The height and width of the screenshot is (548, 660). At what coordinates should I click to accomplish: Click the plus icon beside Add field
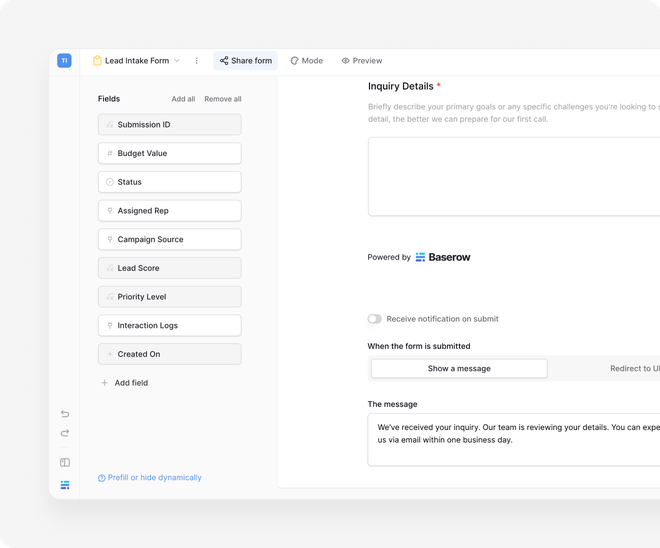click(x=105, y=383)
